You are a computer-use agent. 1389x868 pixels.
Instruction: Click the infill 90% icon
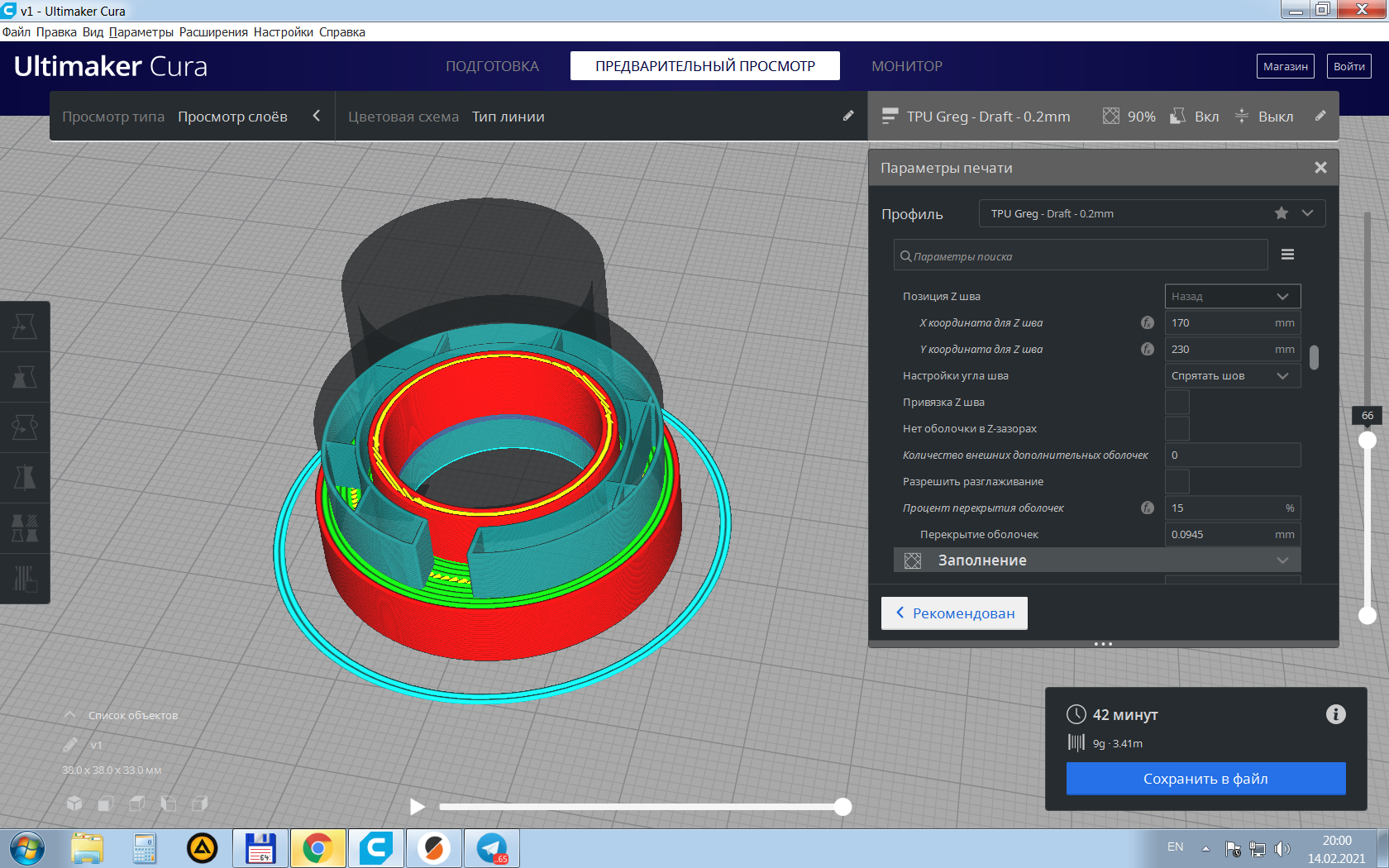(1111, 117)
